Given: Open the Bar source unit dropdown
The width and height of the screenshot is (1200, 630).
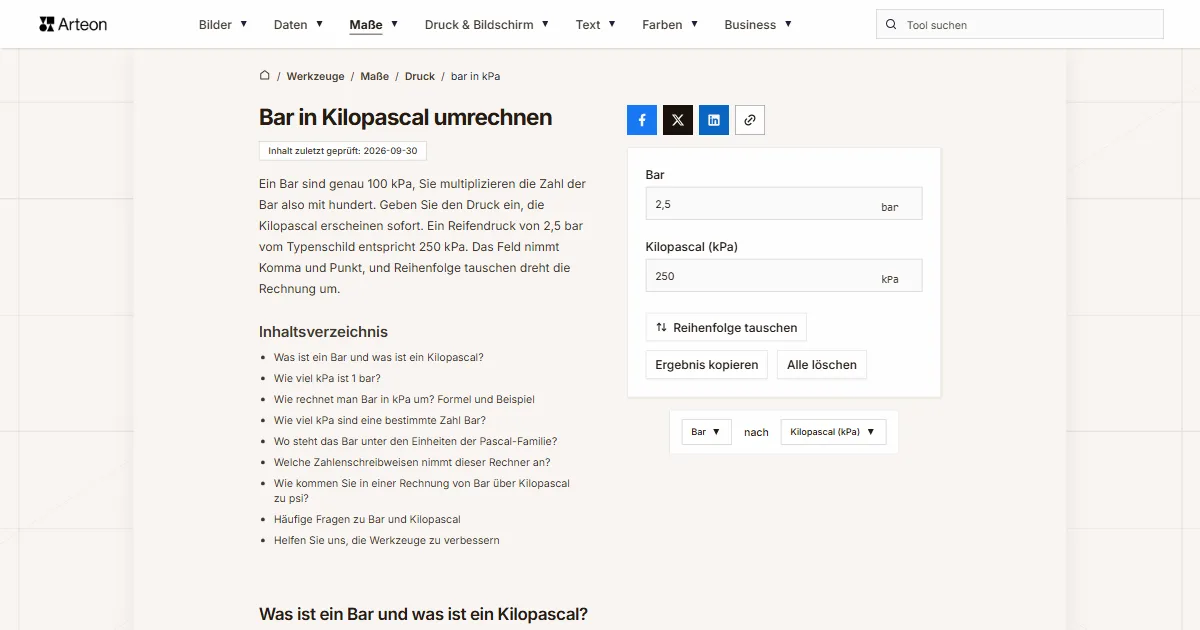Looking at the screenshot, I should (706, 432).
